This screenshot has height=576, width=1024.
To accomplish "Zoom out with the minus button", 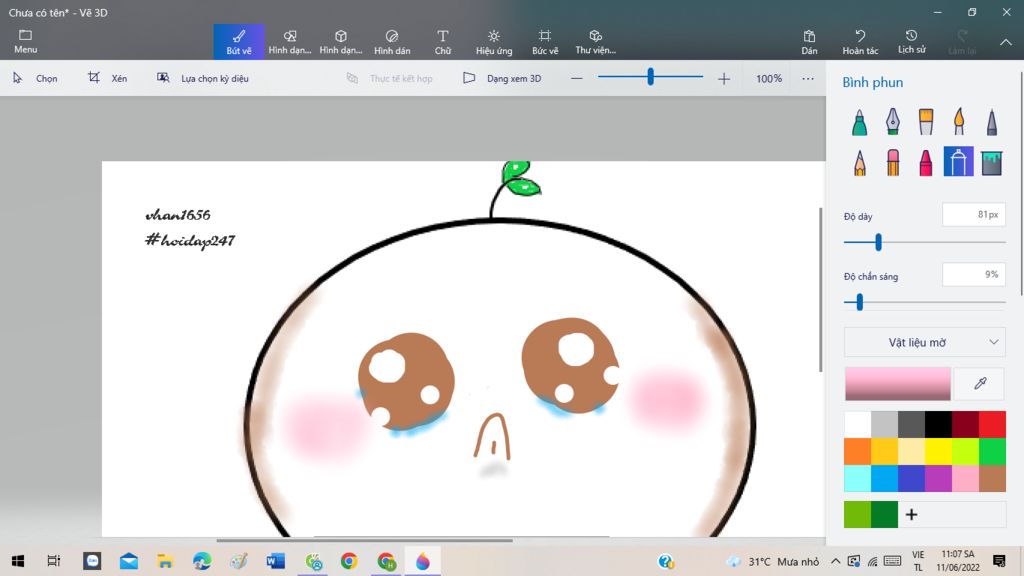I will point(576,78).
